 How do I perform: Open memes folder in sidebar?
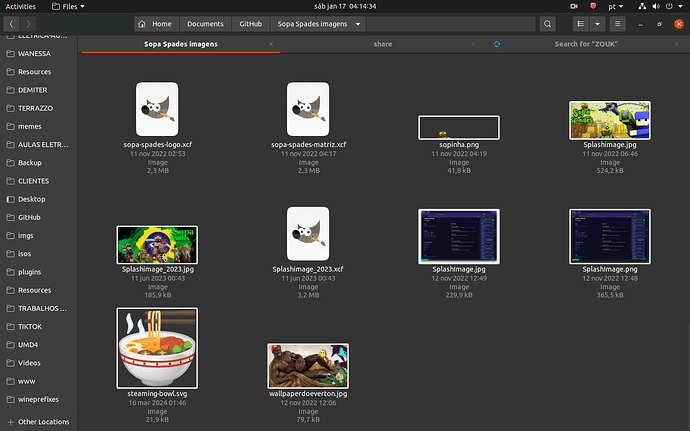(x=39, y=126)
